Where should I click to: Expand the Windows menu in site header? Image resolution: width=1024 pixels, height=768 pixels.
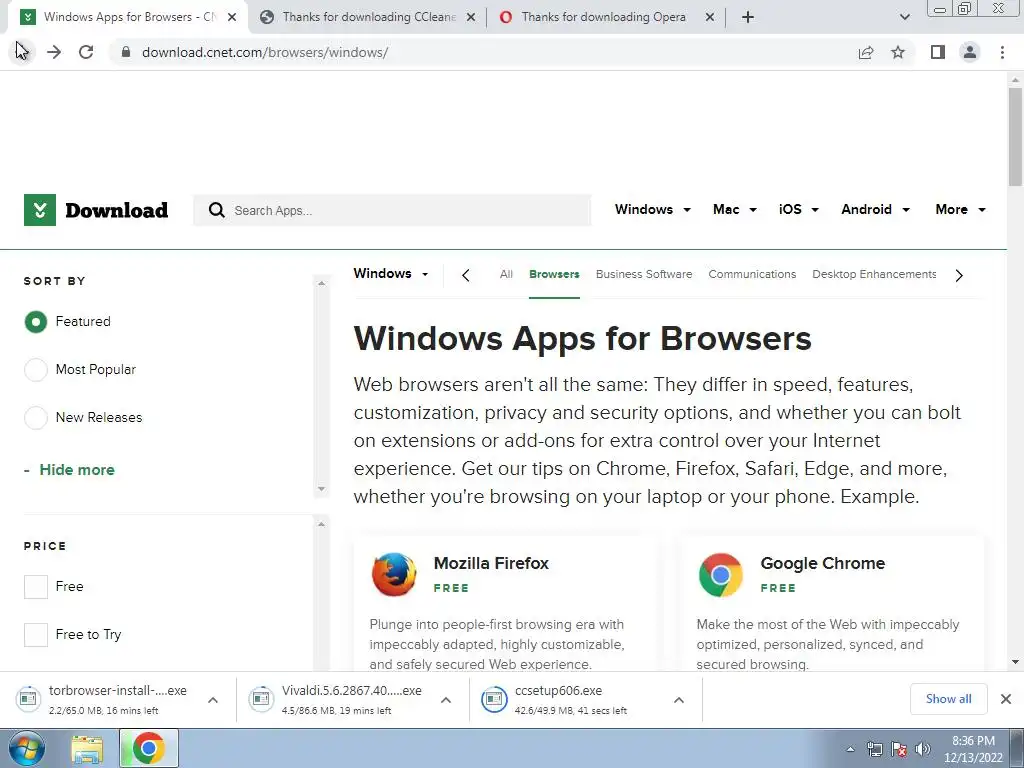click(x=652, y=210)
